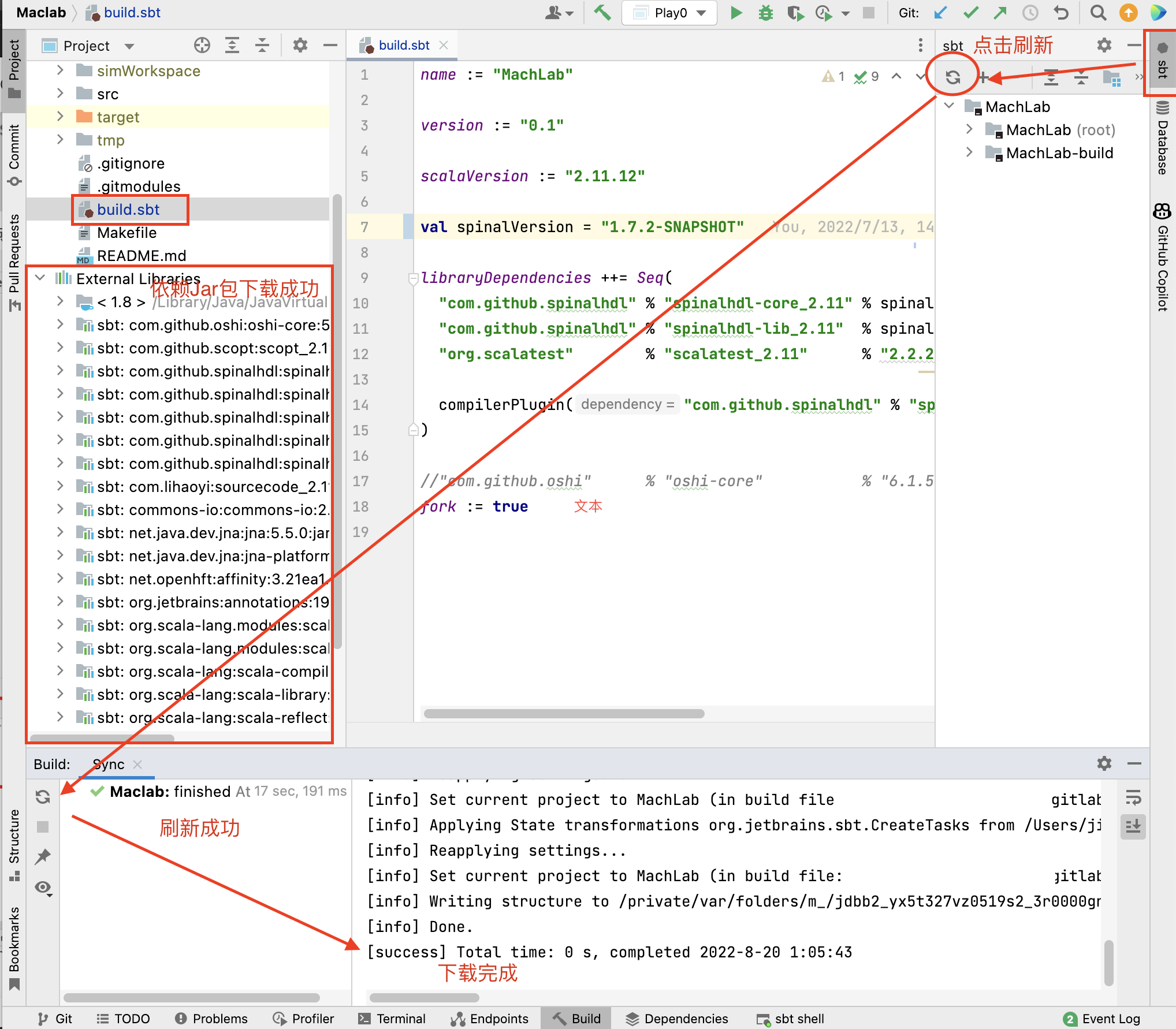This screenshot has width=1176, height=1029.
Task: Click the build hammer icon
Action: pos(602,13)
